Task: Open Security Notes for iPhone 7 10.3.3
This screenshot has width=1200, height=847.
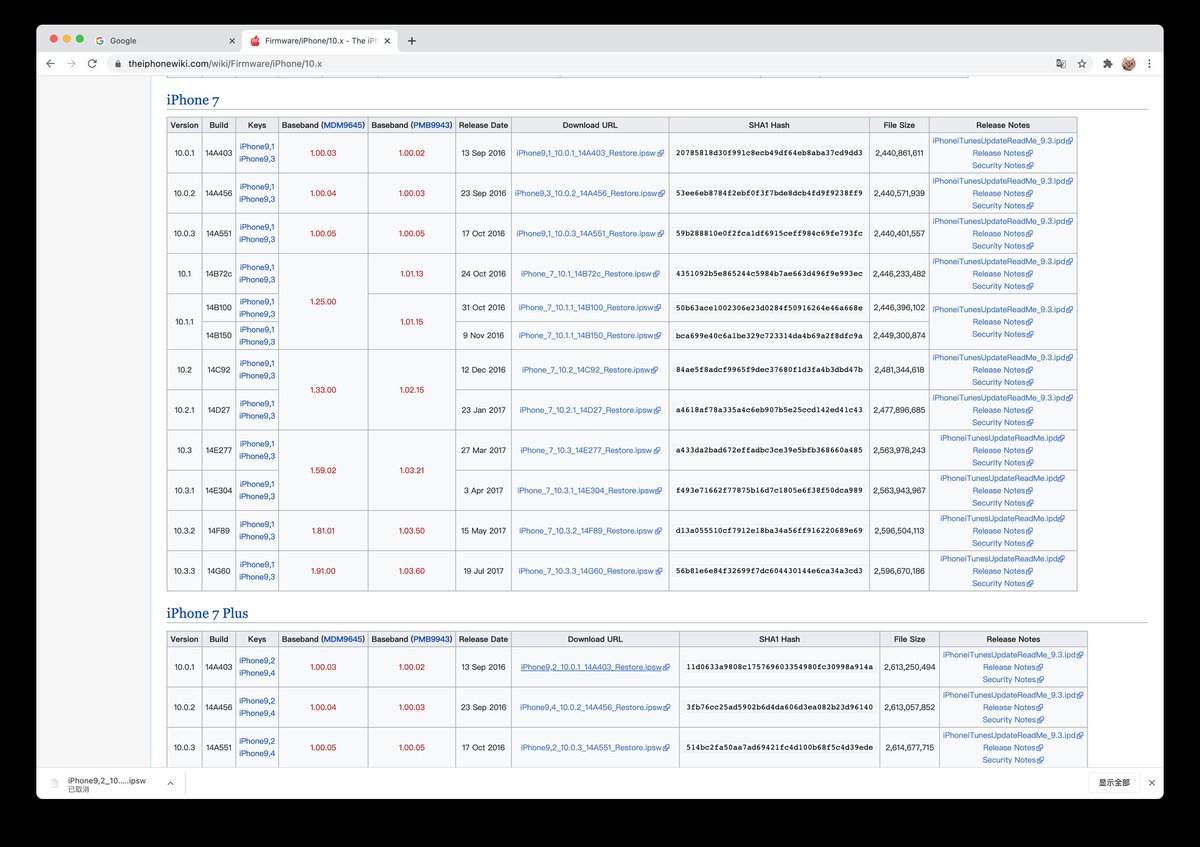Action: coord(1003,583)
